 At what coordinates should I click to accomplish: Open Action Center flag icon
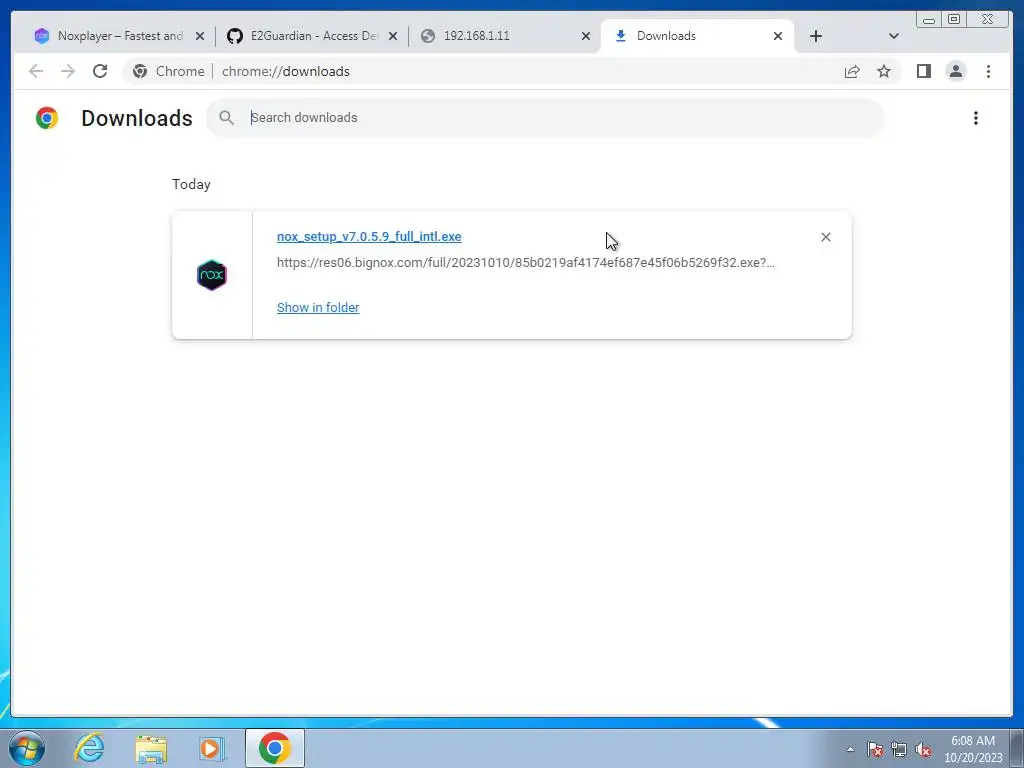[875, 749]
